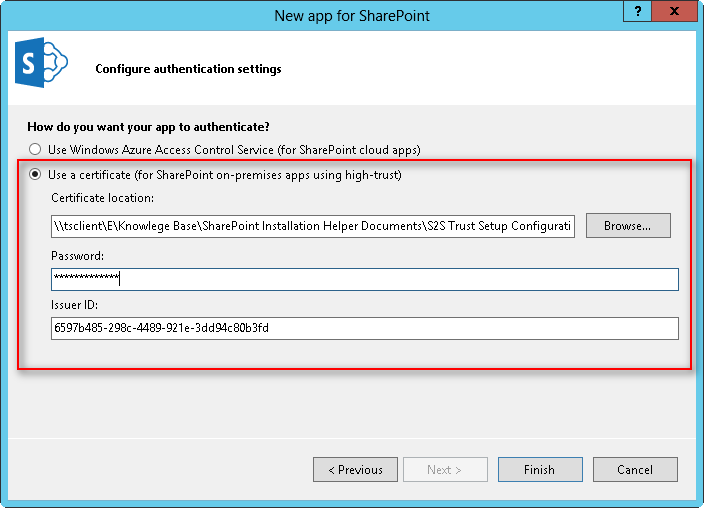Click the Issuer ID label

pyautogui.click(x=75, y=304)
